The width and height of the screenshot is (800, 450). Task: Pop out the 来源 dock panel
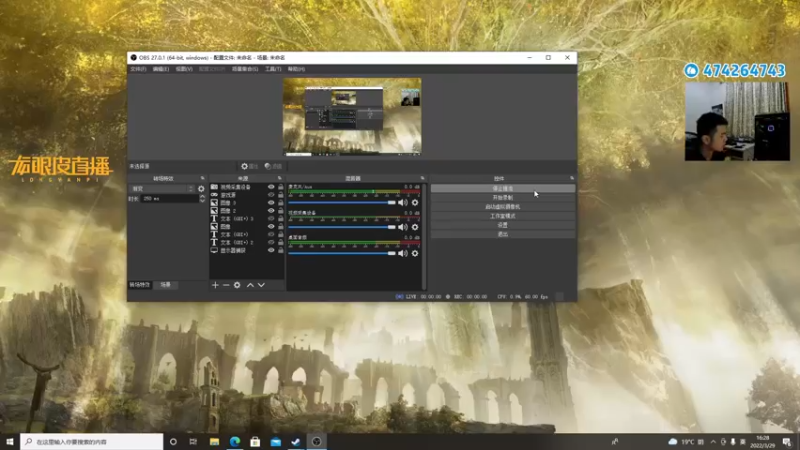(x=279, y=178)
